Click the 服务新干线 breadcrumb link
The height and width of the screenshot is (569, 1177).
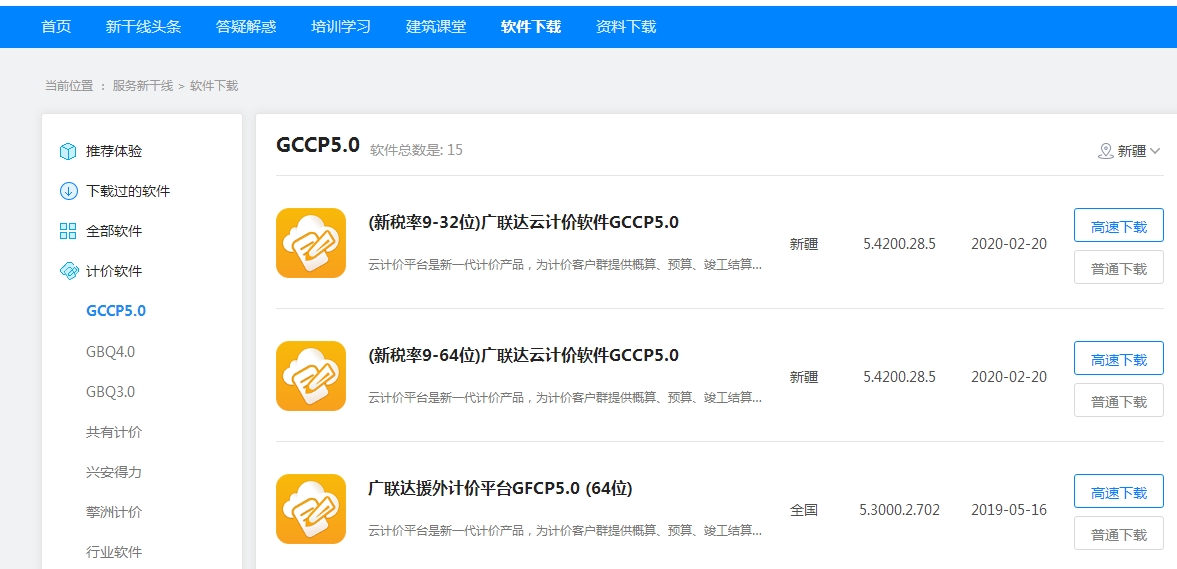click(143, 86)
